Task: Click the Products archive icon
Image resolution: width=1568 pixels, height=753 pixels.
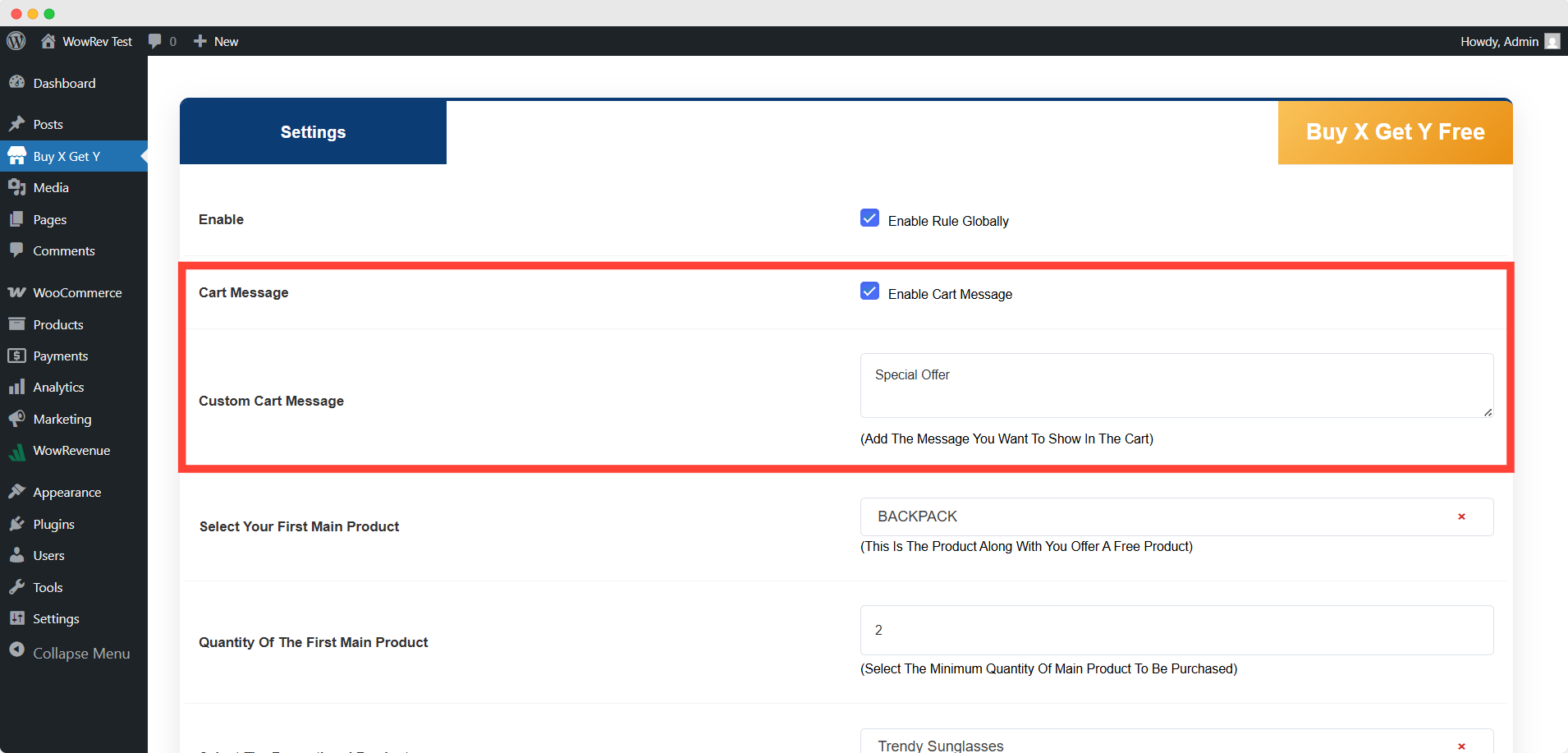Action: pos(16,324)
